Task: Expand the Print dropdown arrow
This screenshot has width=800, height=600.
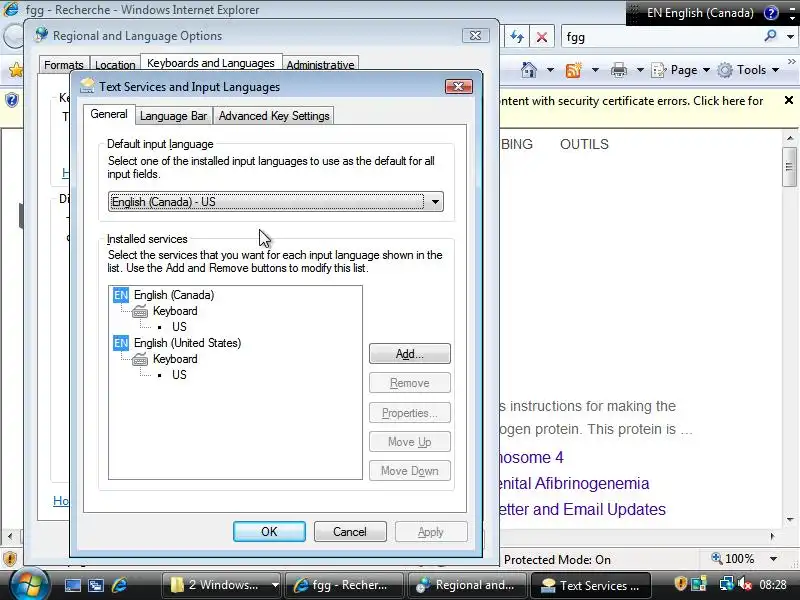Action: (640, 69)
